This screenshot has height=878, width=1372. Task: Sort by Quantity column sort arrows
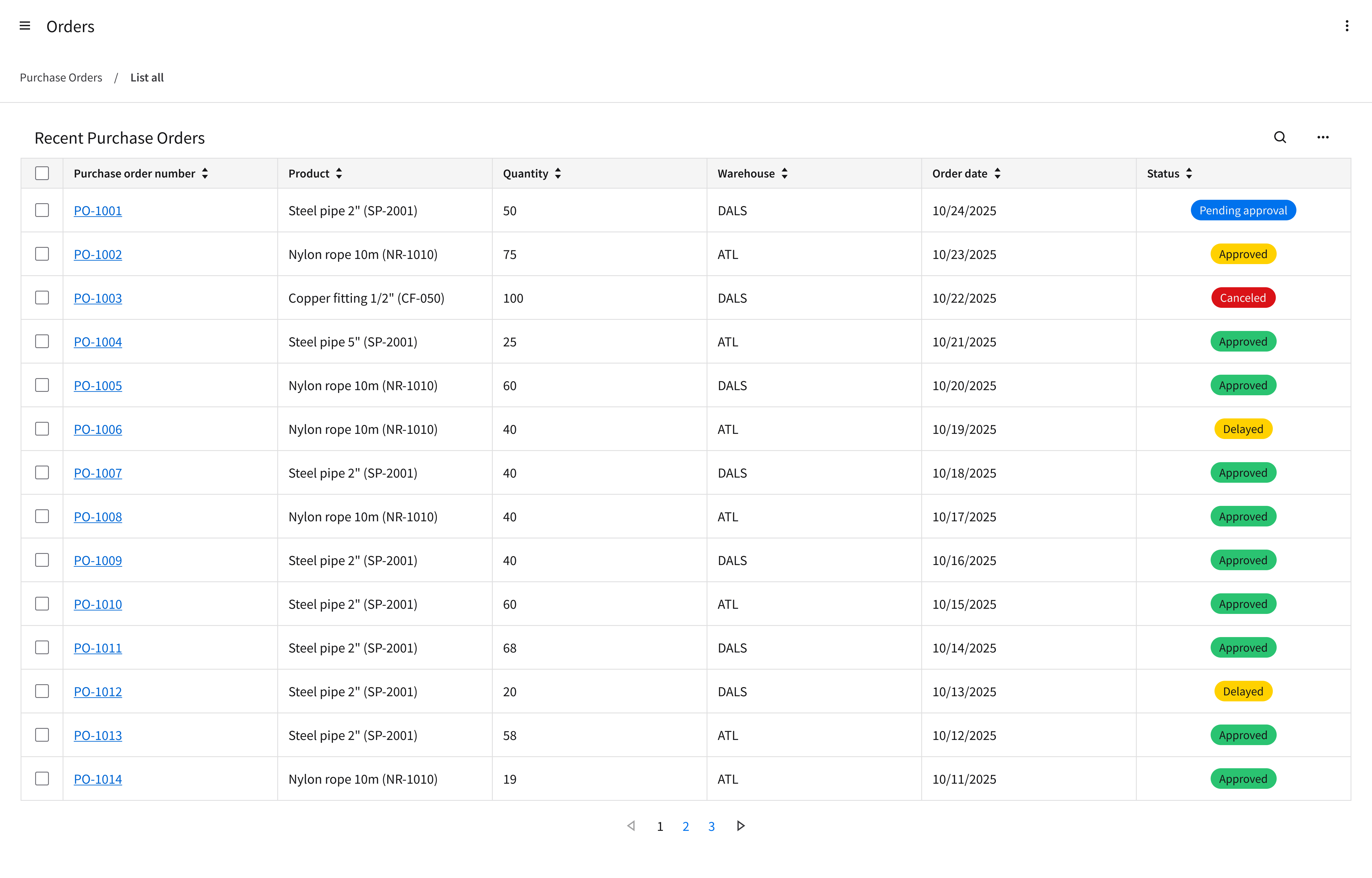(x=557, y=173)
